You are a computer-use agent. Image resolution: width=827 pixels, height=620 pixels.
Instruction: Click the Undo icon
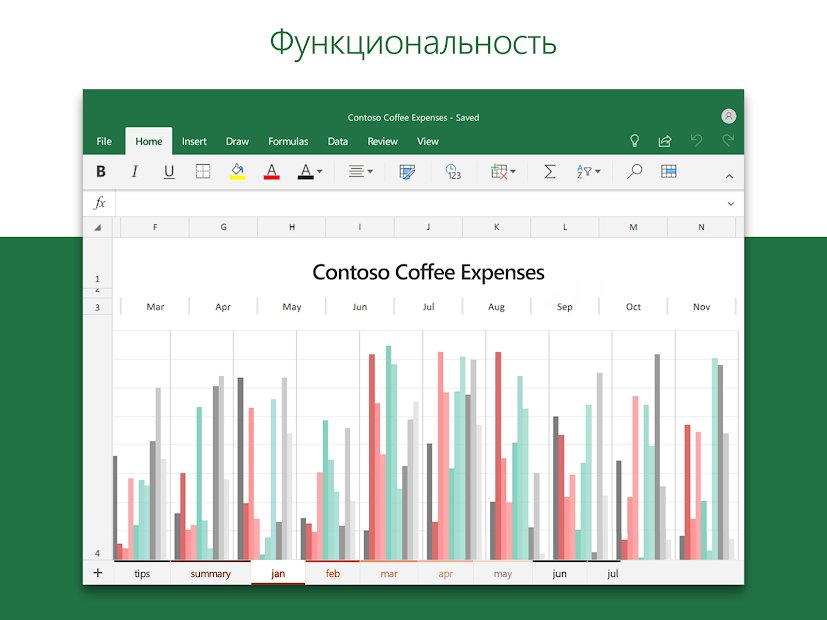pyautogui.click(x=698, y=141)
